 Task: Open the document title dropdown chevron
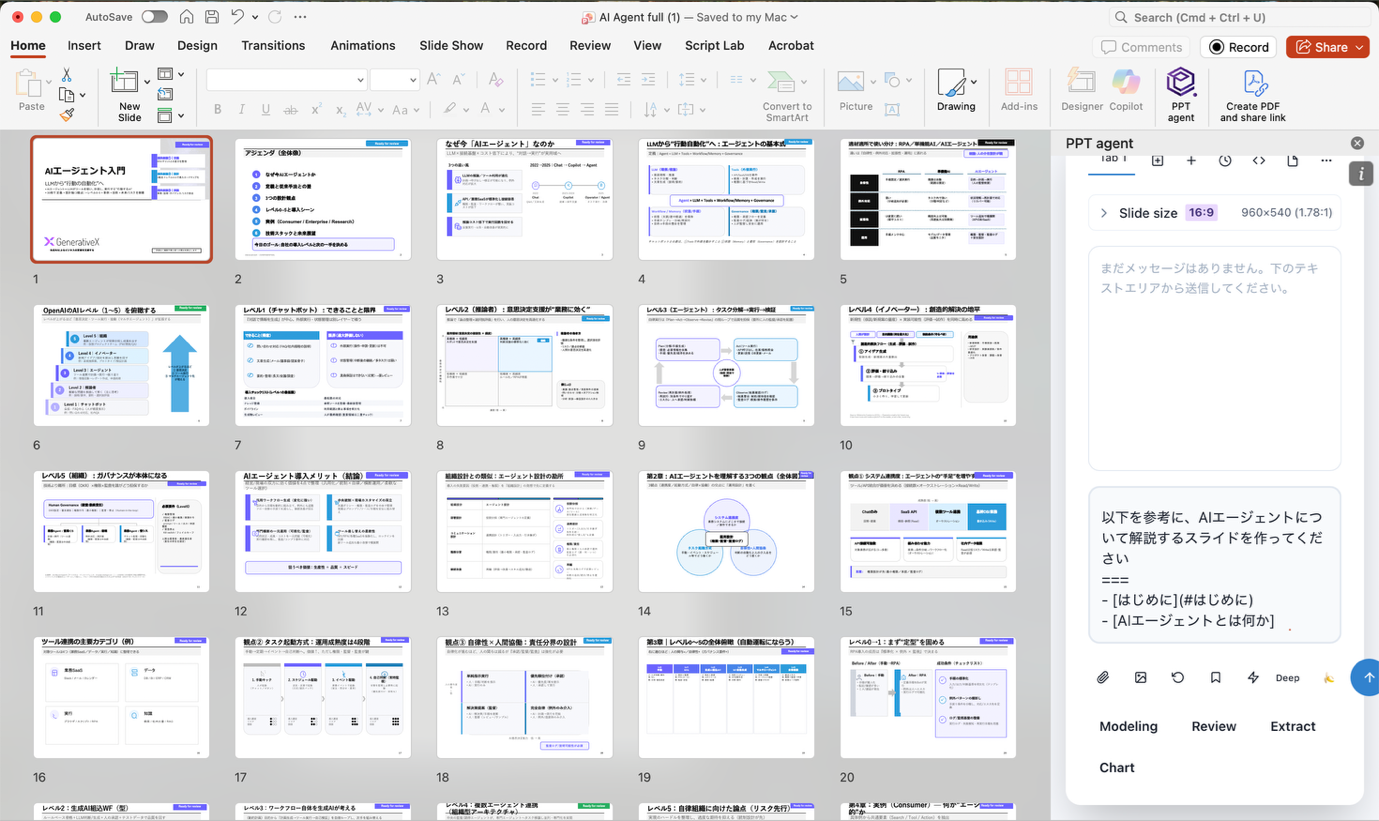click(795, 17)
